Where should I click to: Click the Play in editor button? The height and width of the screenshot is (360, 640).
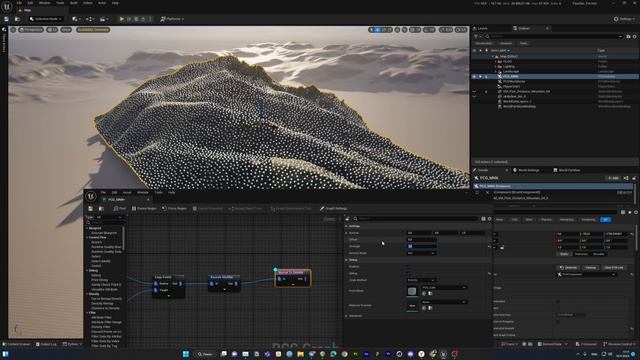click(x=122, y=19)
